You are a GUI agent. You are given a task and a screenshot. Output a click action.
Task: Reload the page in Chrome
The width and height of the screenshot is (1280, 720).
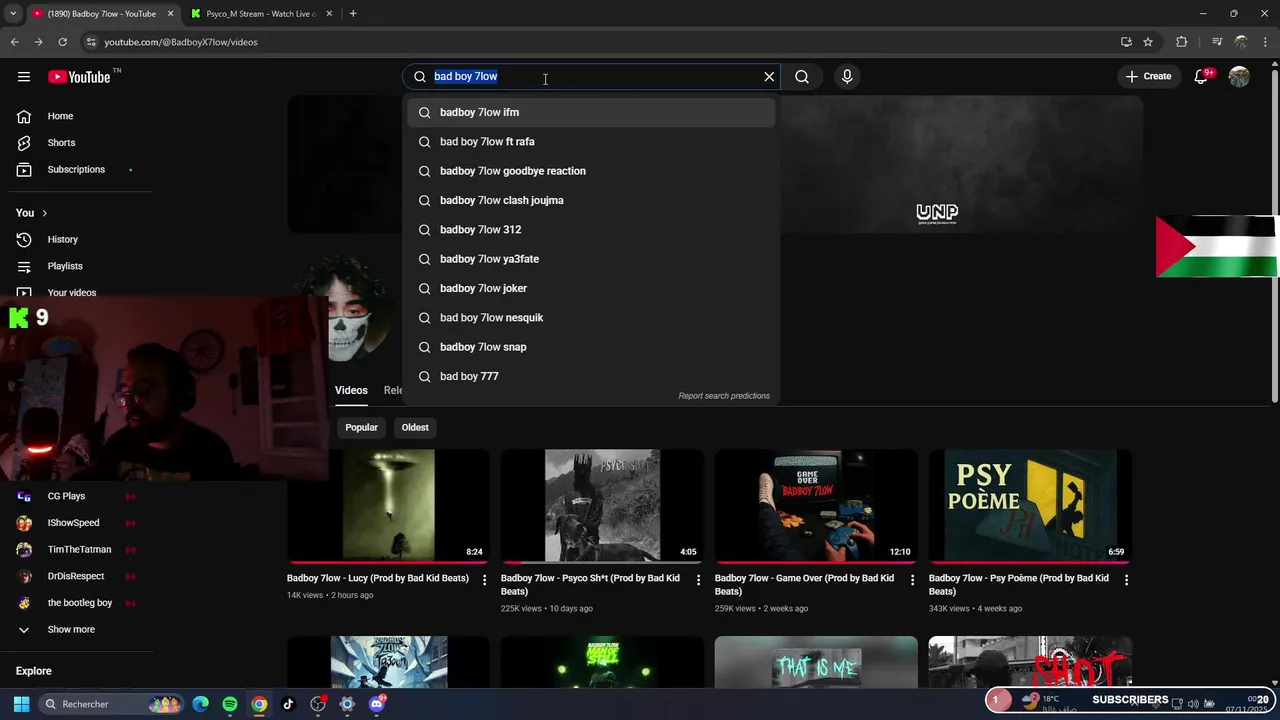click(62, 42)
